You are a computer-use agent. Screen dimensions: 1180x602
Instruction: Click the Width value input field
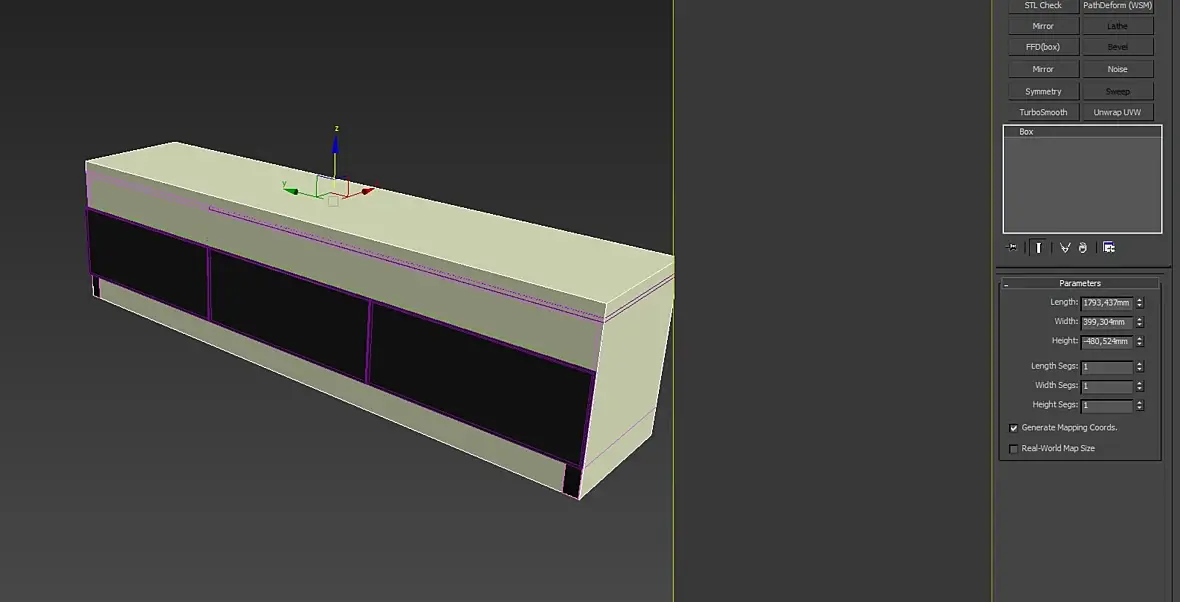click(x=1106, y=322)
